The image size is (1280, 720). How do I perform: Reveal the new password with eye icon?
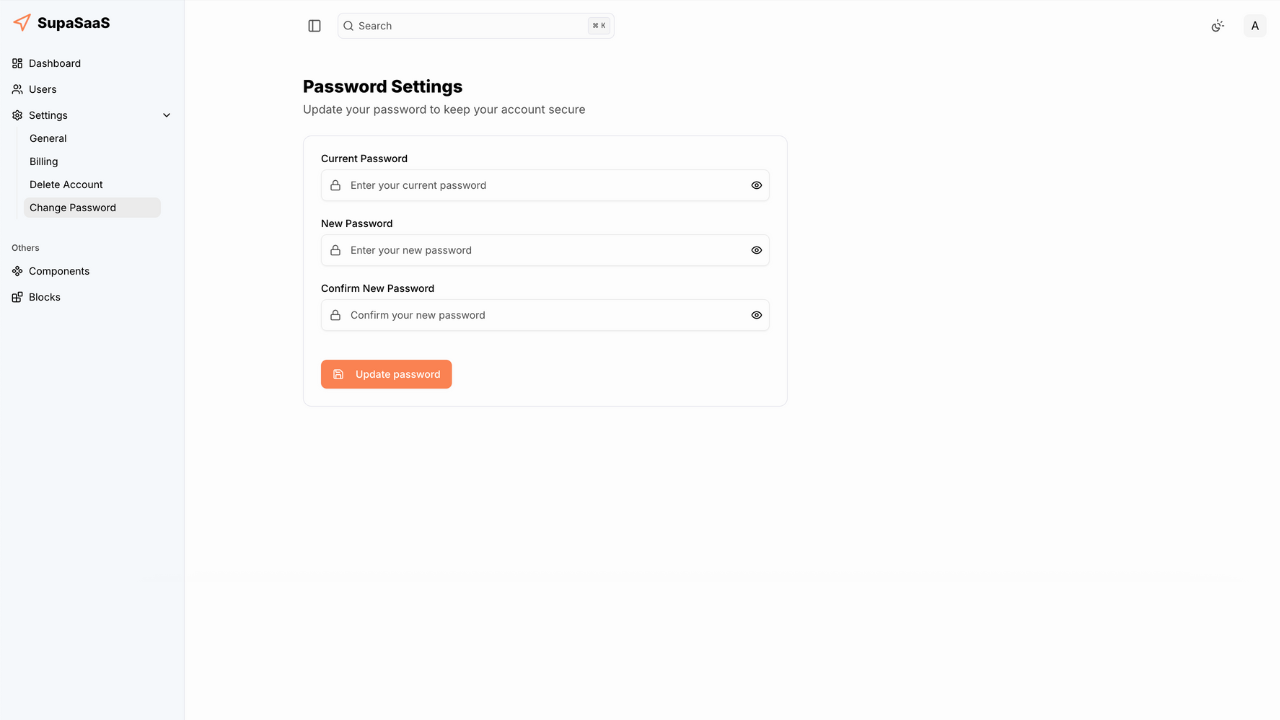[x=756, y=250]
